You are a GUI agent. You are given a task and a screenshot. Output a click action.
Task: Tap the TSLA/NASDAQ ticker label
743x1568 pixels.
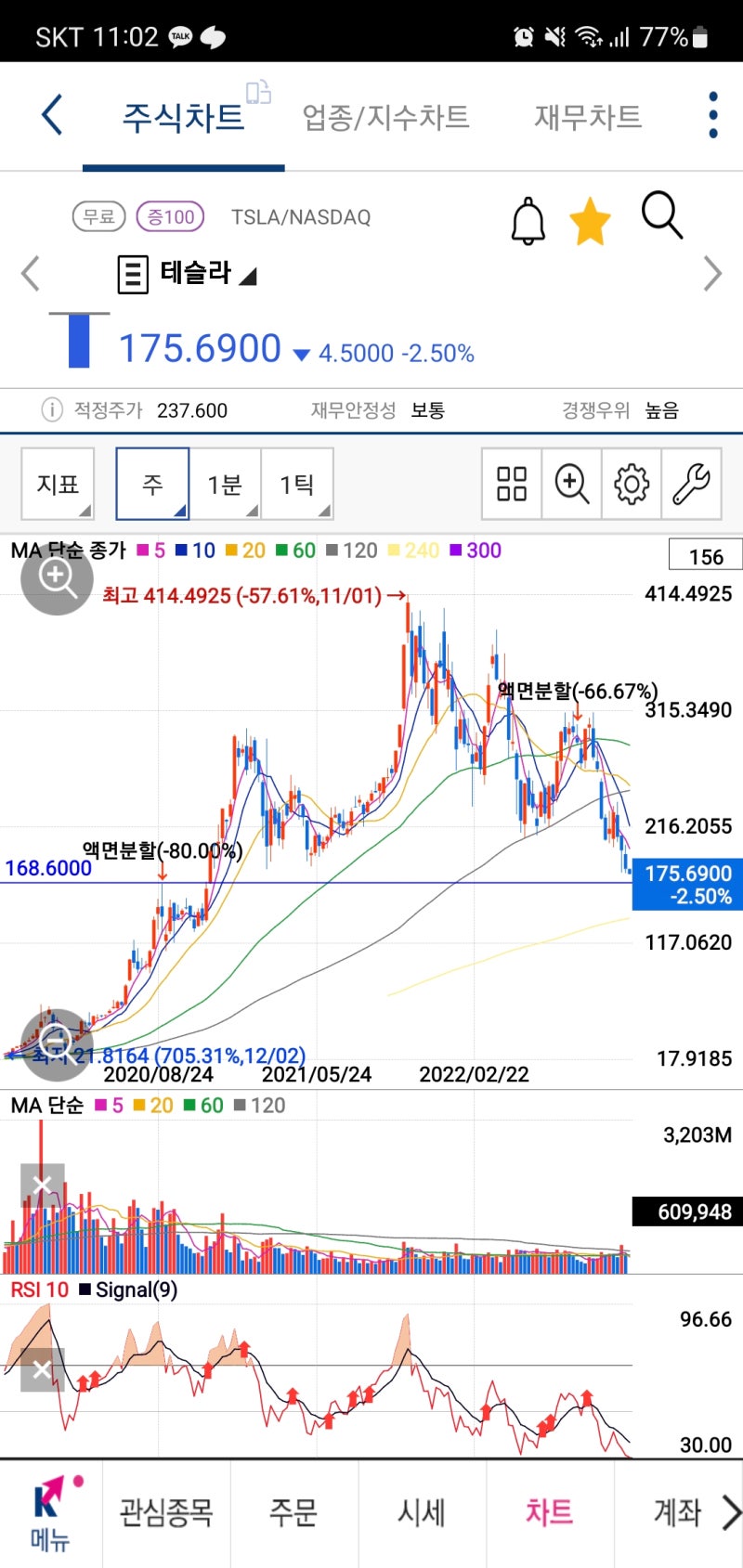301,217
